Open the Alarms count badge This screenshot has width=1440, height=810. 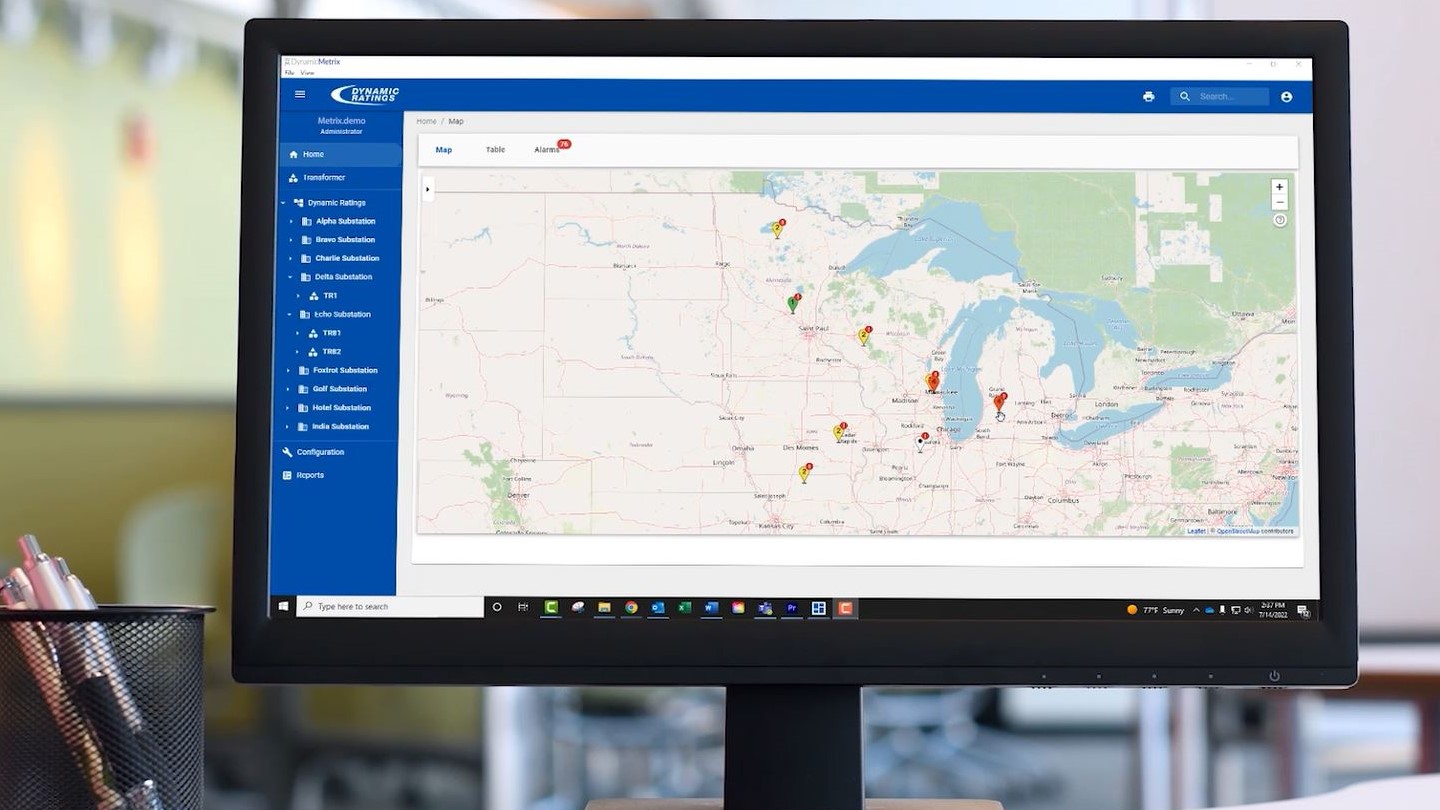tap(564, 144)
